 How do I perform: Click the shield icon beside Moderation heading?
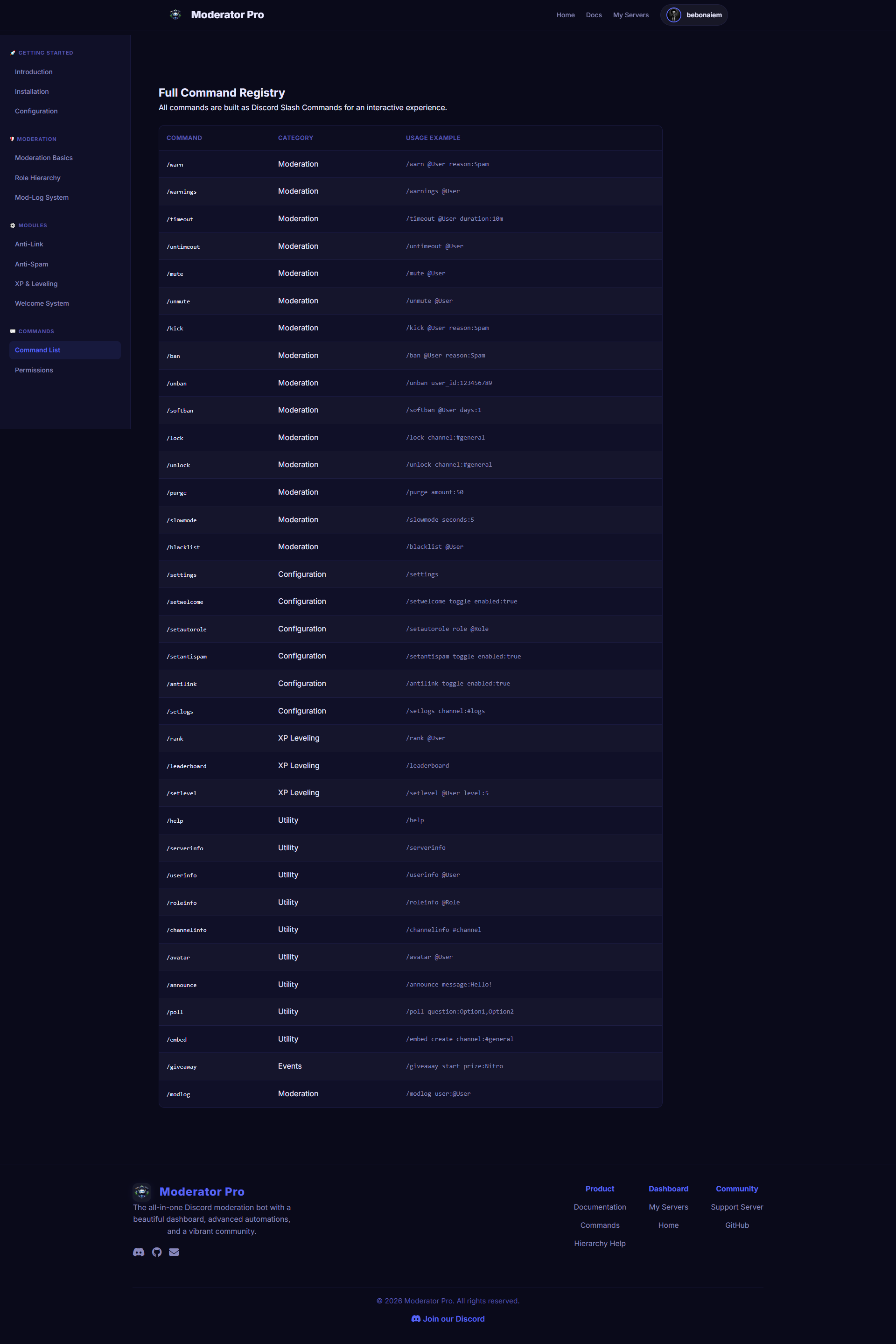pyautogui.click(x=12, y=139)
